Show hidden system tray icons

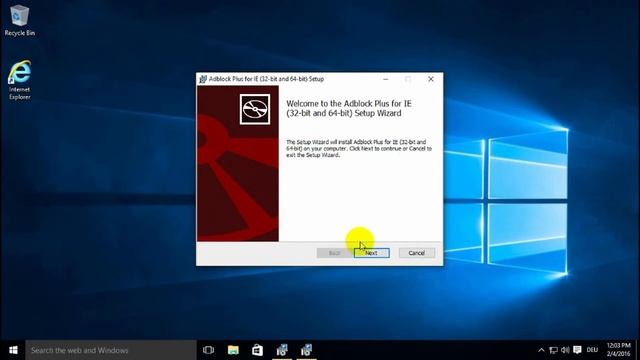point(541,350)
